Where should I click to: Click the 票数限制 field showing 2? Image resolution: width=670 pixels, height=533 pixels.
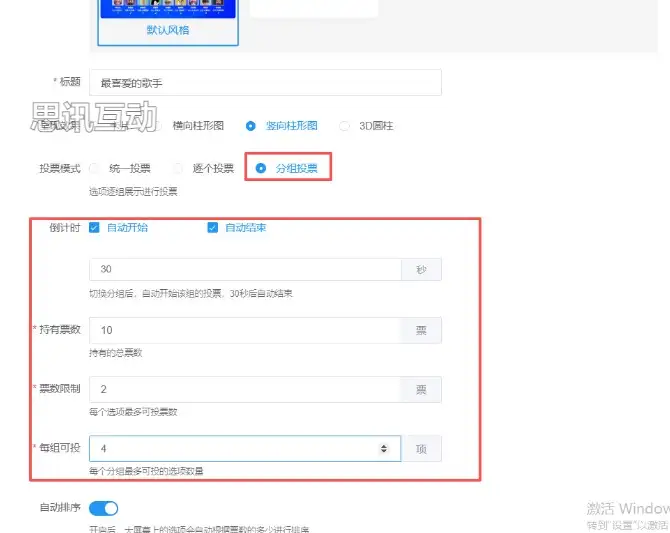coord(245,389)
